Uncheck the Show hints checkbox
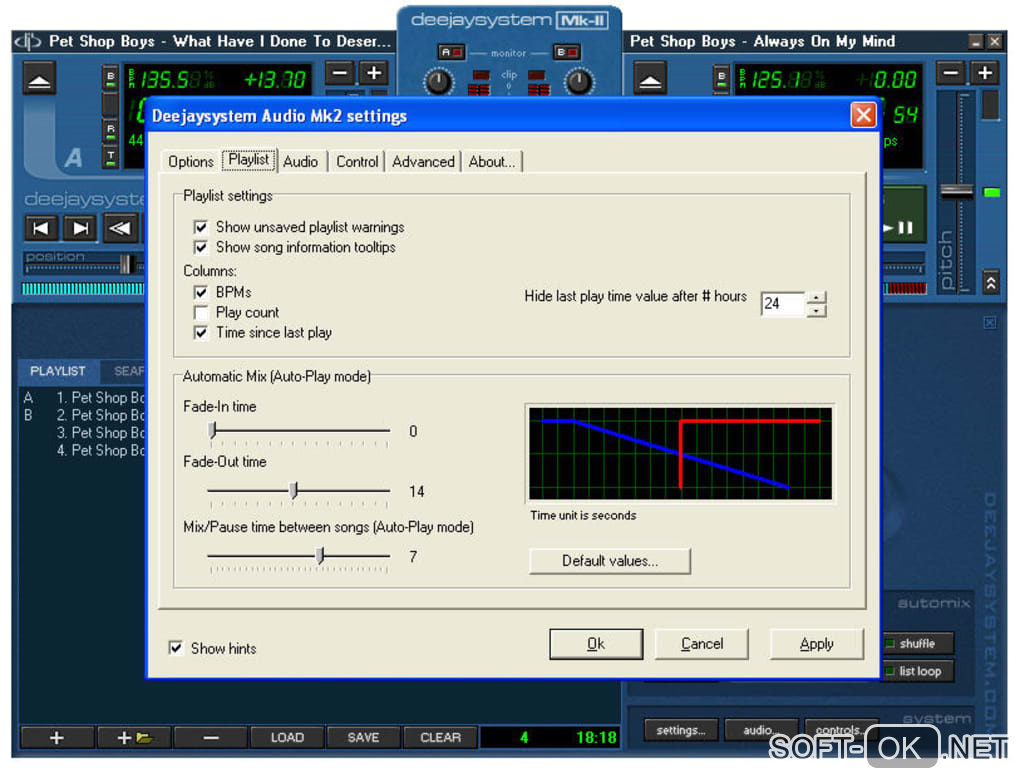1020x773 pixels. tap(176, 648)
